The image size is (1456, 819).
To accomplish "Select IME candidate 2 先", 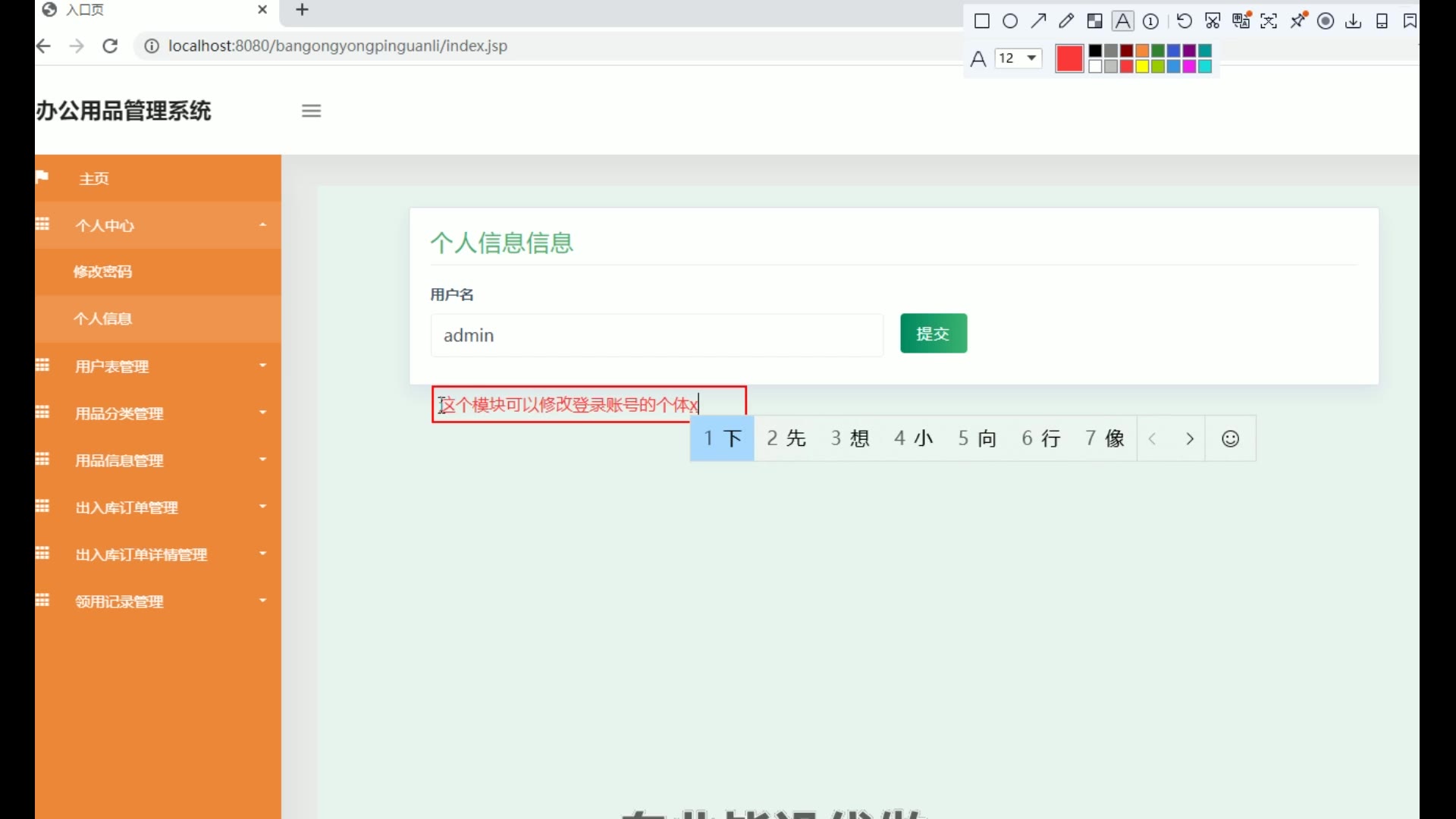I will (x=786, y=438).
